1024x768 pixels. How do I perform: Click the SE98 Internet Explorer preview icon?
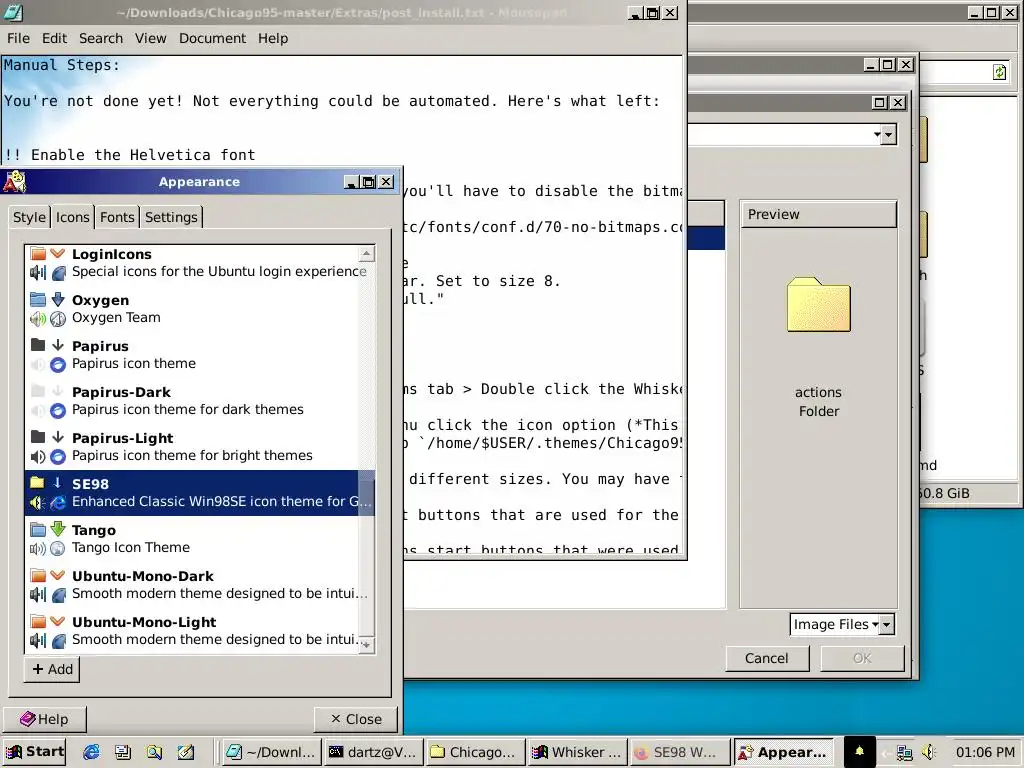(x=58, y=502)
